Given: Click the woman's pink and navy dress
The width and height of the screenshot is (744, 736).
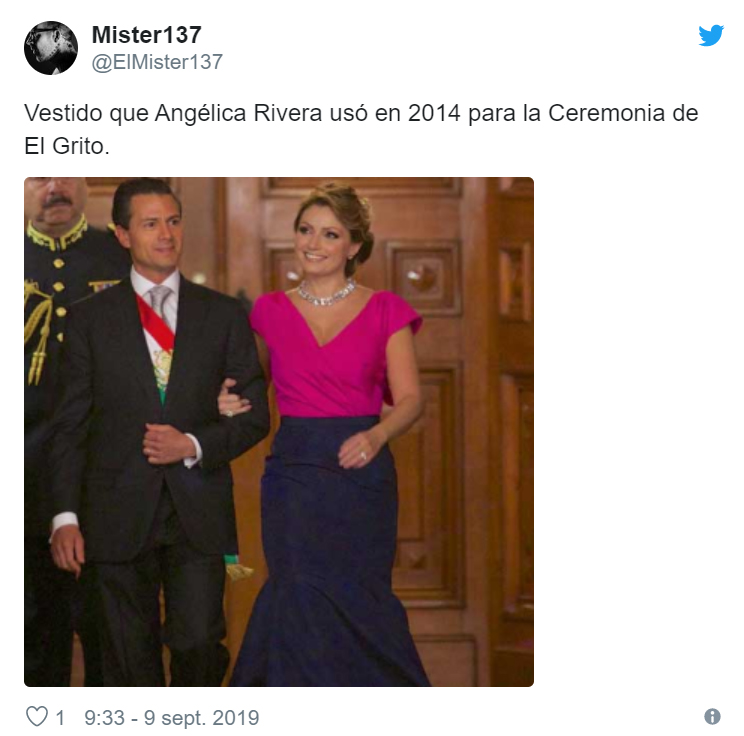Looking at the screenshot, I should pyautogui.click(x=332, y=489).
